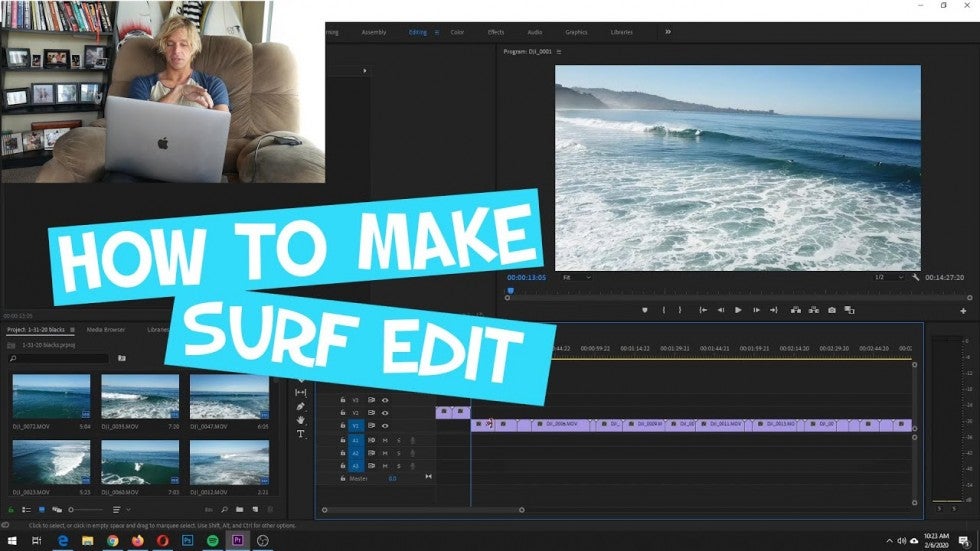
Task: Open Google Chrome from the taskbar
Action: (112, 540)
